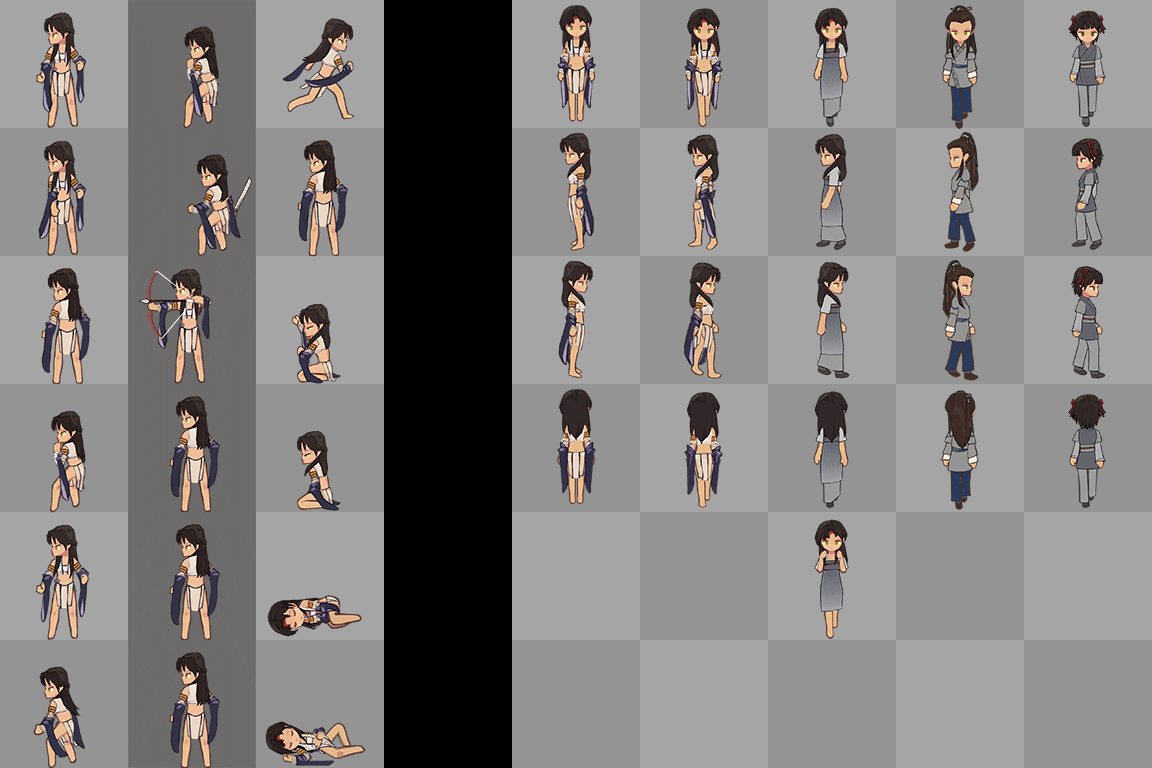Select the back view of the gray-dress girl

point(831,450)
